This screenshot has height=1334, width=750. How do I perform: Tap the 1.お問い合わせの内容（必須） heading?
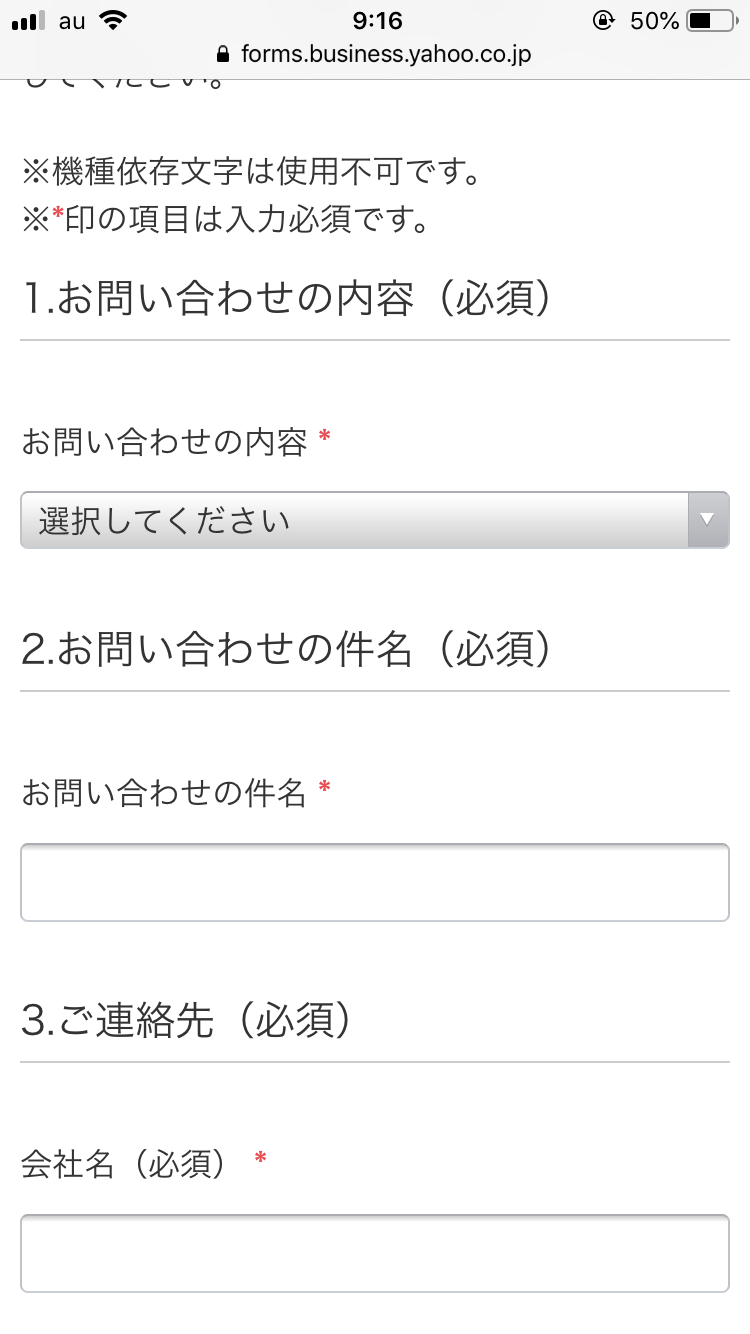(x=287, y=298)
